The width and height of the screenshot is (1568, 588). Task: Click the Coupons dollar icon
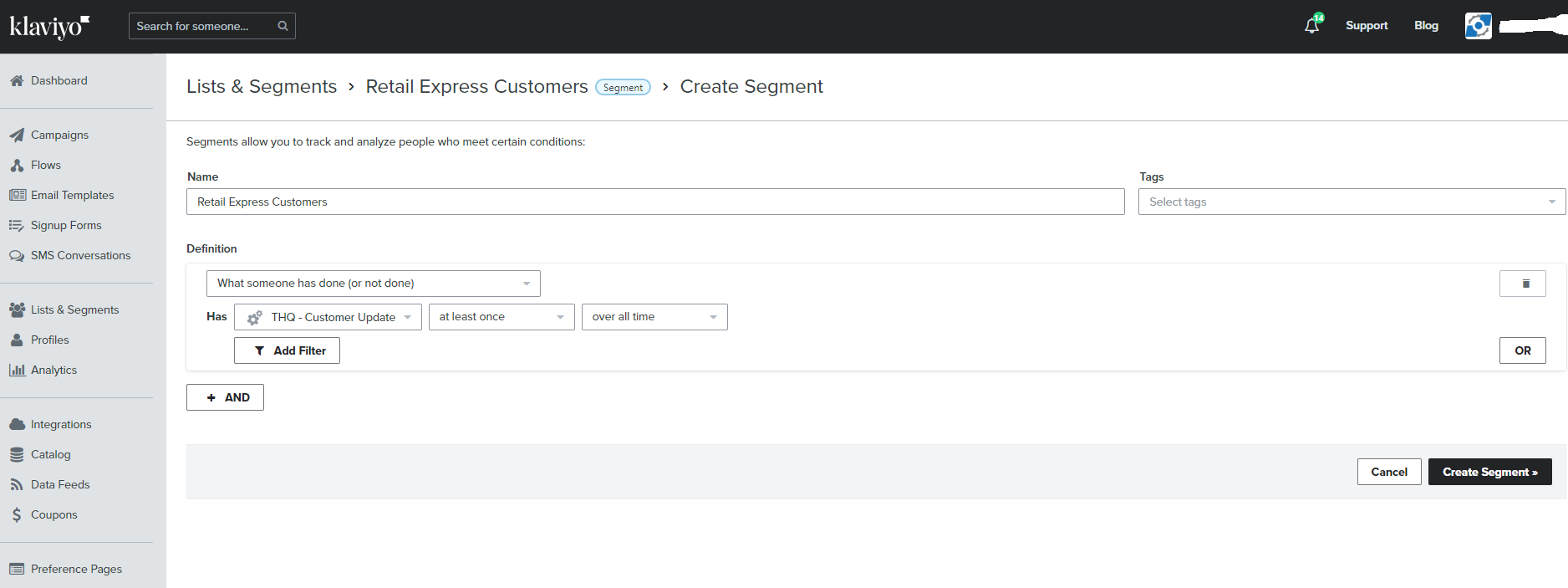tap(17, 514)
